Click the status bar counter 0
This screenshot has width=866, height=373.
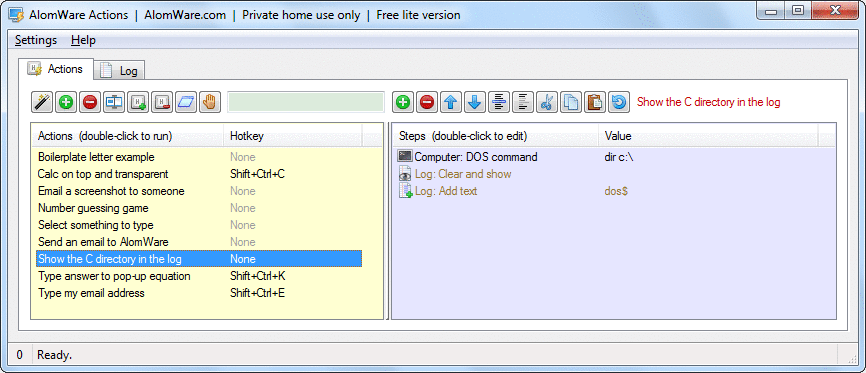[20, 355]
